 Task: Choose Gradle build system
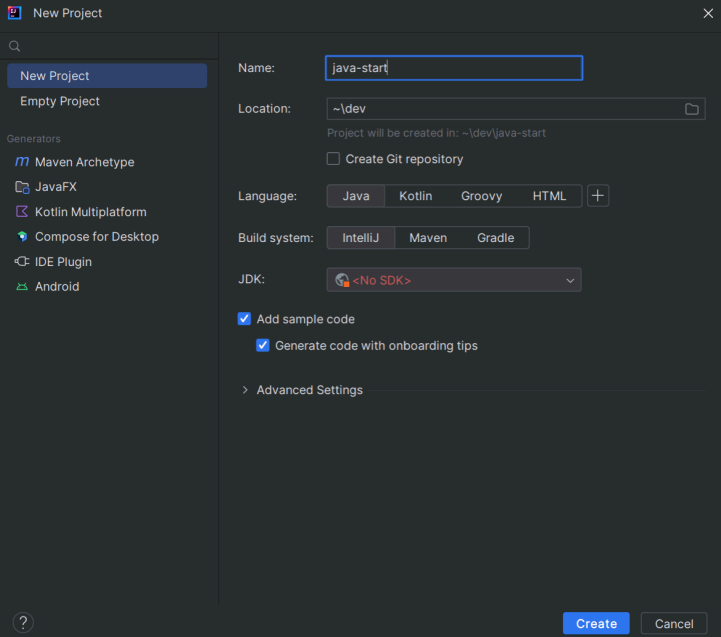point(495,238)
